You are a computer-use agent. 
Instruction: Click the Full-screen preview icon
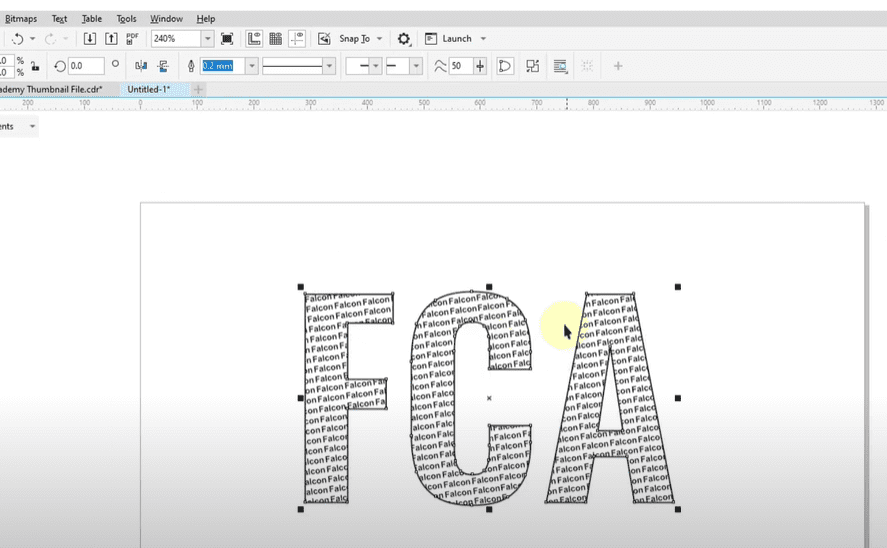coord(227,39)
